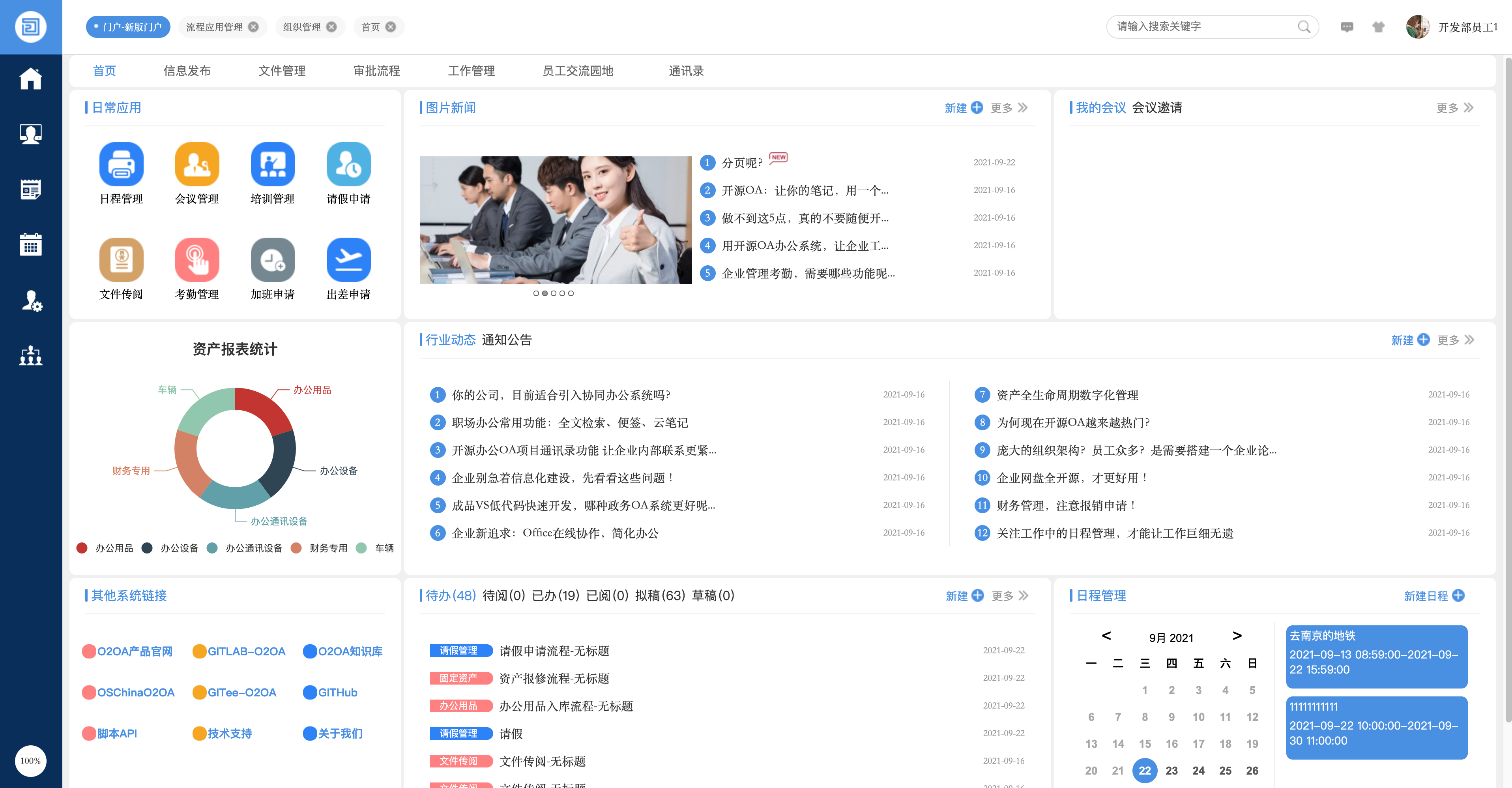Expand 更多 in 行业动态 panel
The width and height of the screenshot is (1512, 788).
pos(1456,340)
